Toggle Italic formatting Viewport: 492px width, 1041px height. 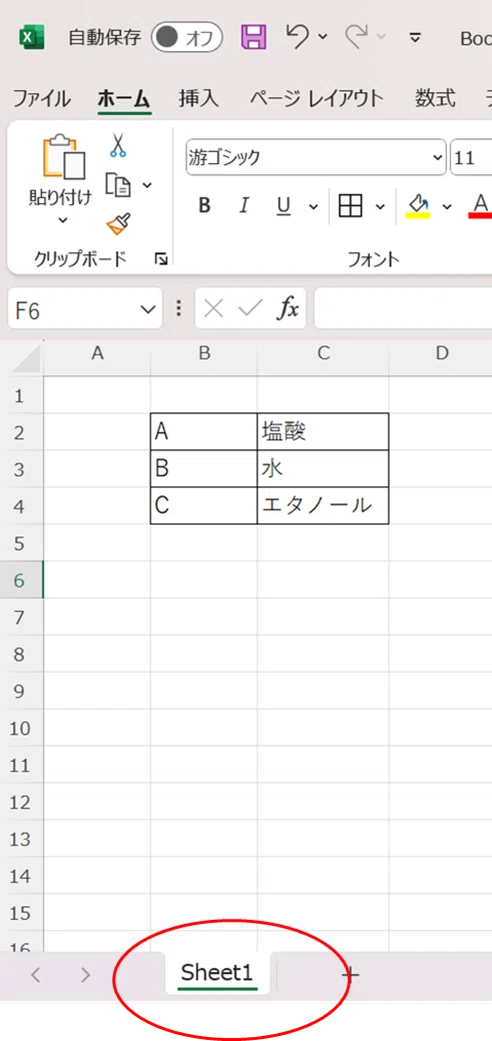(244, 206)
